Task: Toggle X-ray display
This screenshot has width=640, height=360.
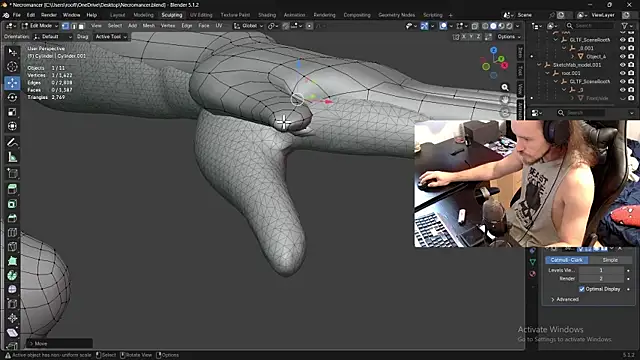Action: (x=475, y=26)
